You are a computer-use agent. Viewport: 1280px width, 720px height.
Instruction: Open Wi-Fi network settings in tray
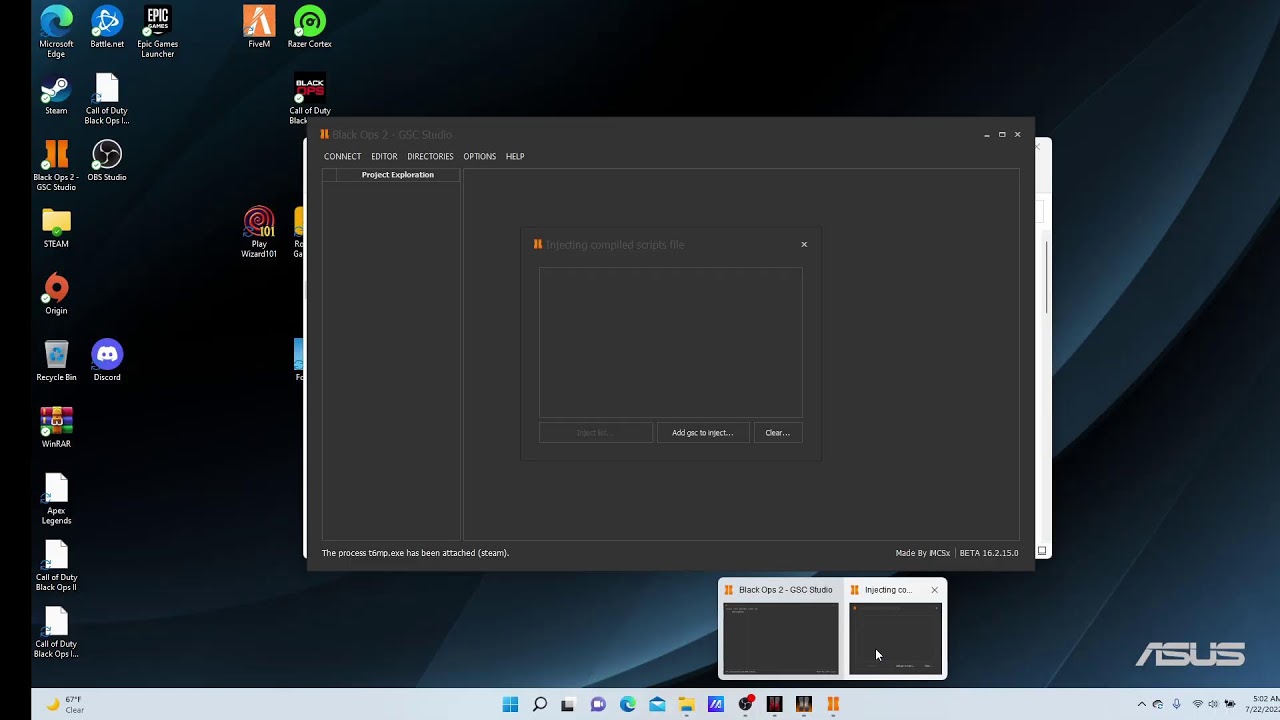tap(1197, 704)
